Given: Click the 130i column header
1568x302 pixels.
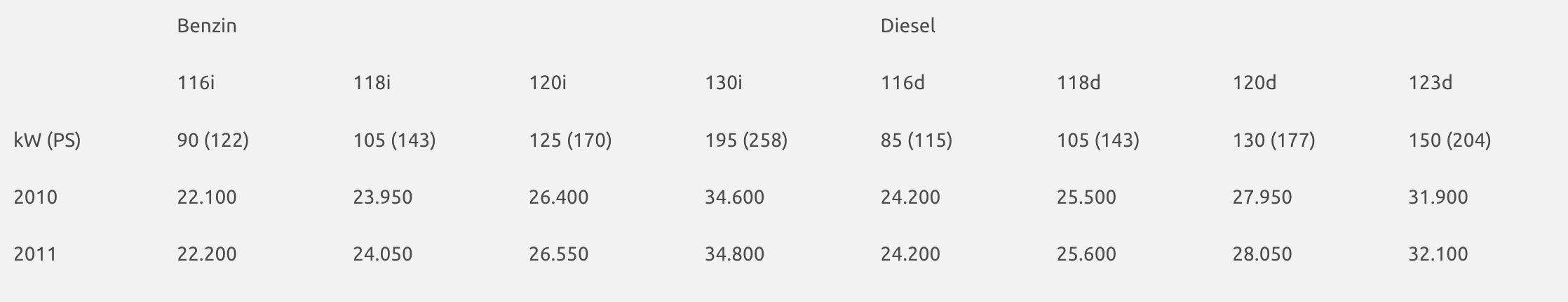Looking at the screenshot, I should [x=724, y=83].
